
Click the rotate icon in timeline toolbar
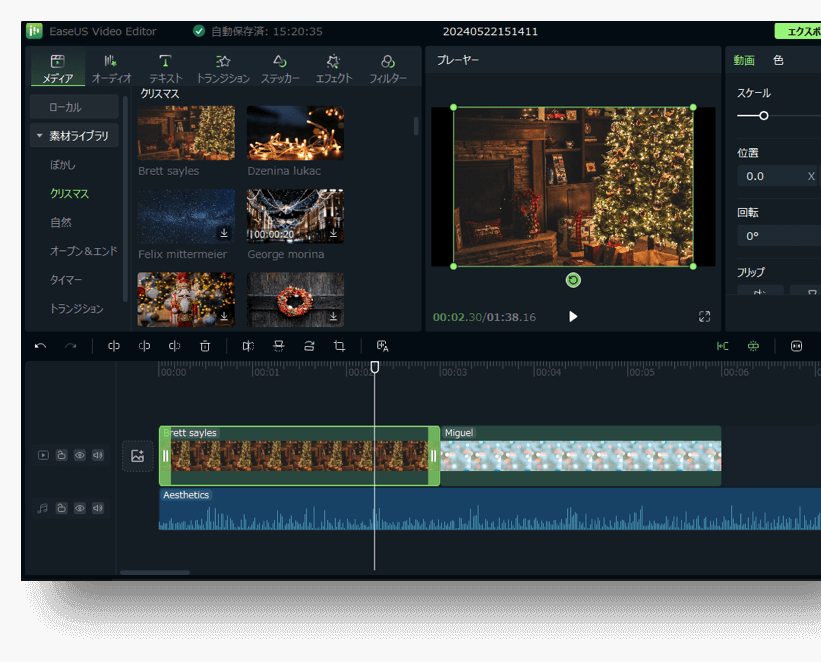click(309, 346)
